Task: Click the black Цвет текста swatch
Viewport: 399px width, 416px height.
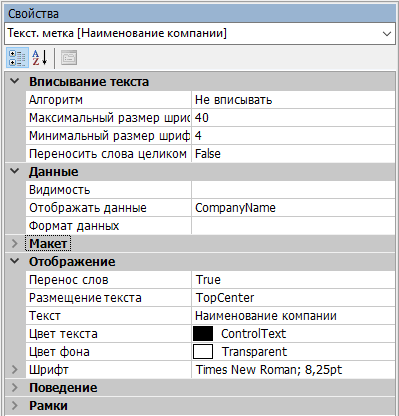Action: tap(203, 334)
